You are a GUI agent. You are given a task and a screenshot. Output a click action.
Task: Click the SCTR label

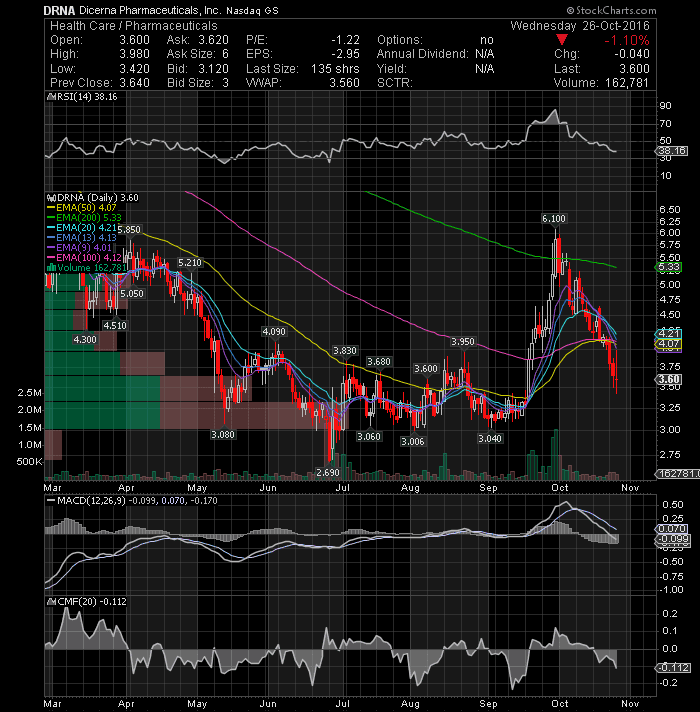tap(394, 83)
